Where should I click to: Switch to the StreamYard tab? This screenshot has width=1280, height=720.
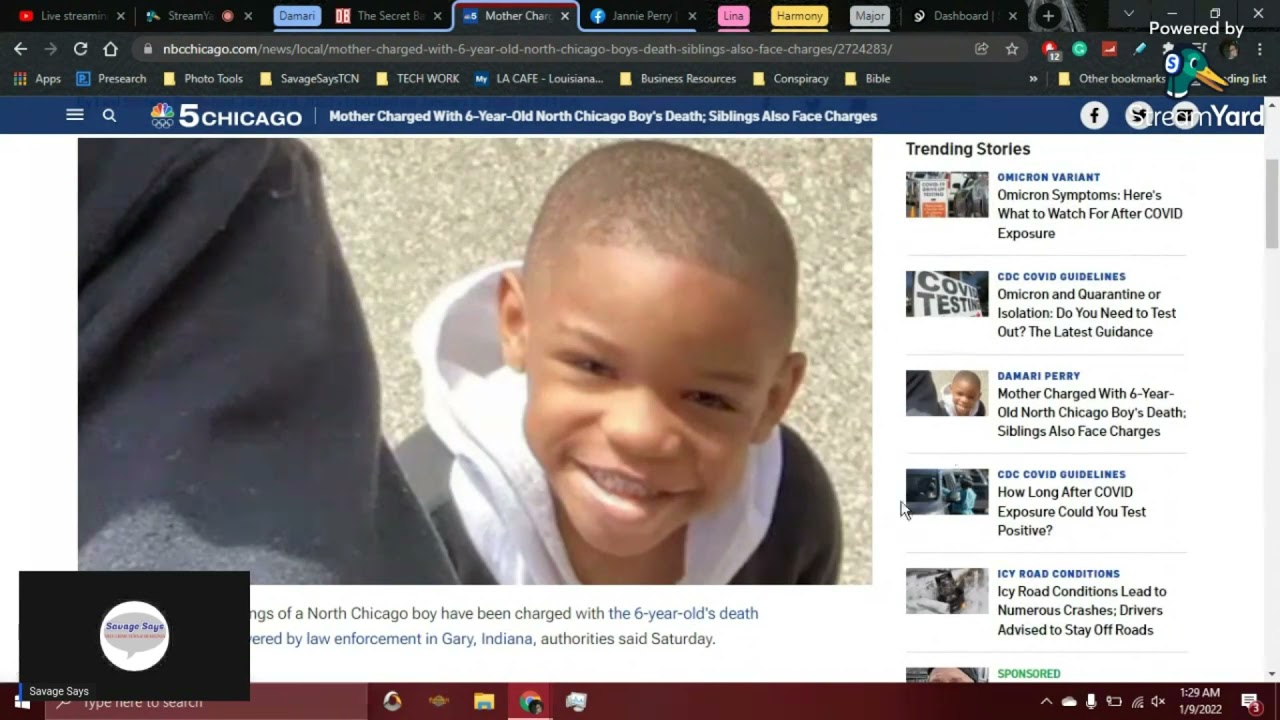[200, 16]
